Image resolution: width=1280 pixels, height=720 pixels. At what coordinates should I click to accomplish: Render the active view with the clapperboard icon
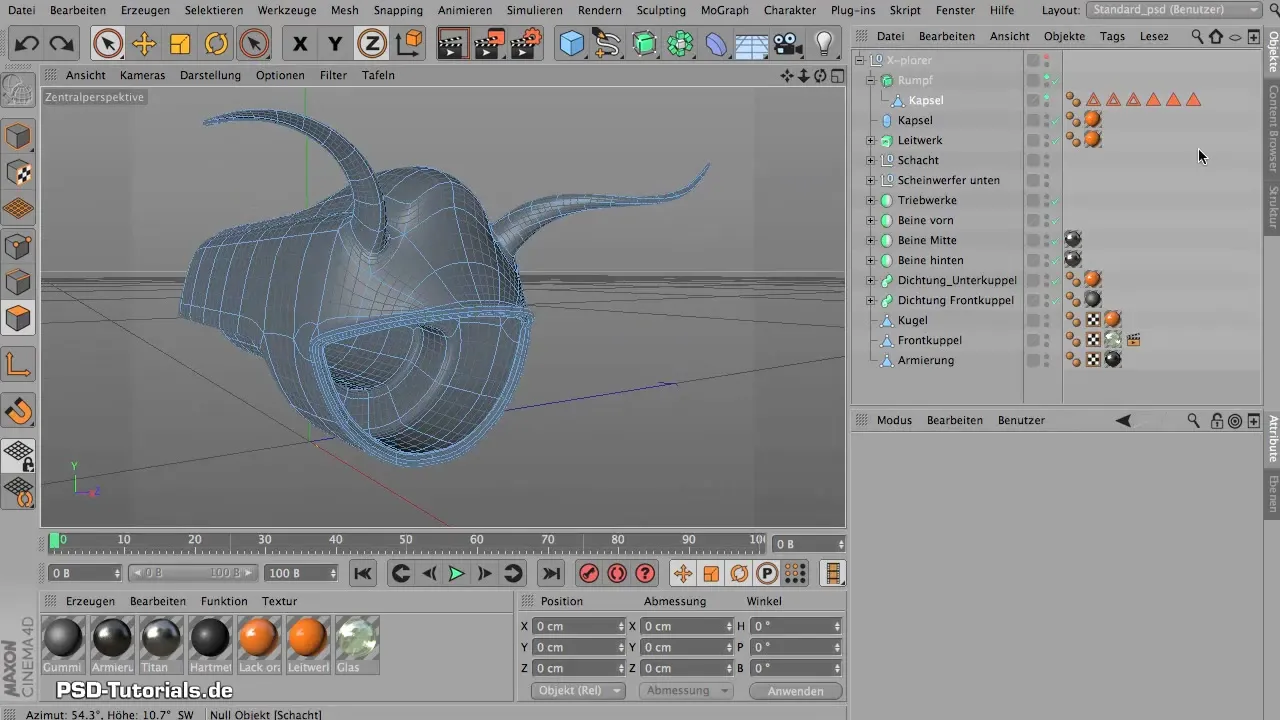(453, 44)
